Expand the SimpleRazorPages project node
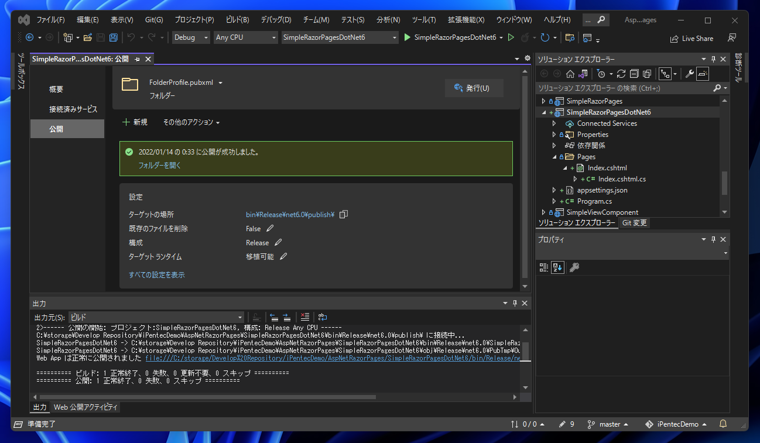The width and height of the screenshot is (760, 443). (543, 101)
